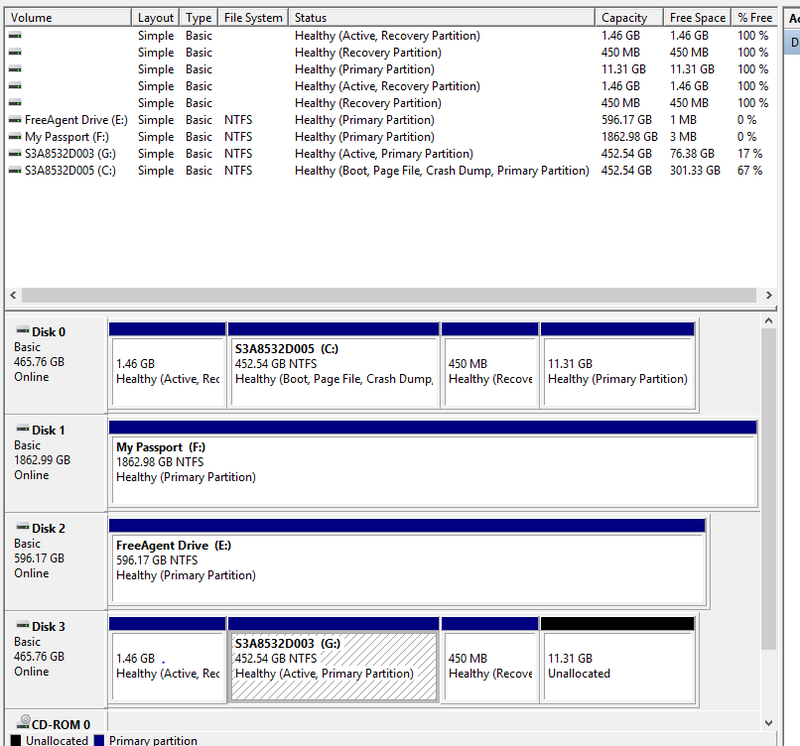This screenshot has width=800, height=746.
Task: Select the My Passport (F:) volume icon
Action: pyautogui.click(x=13, y=137)
